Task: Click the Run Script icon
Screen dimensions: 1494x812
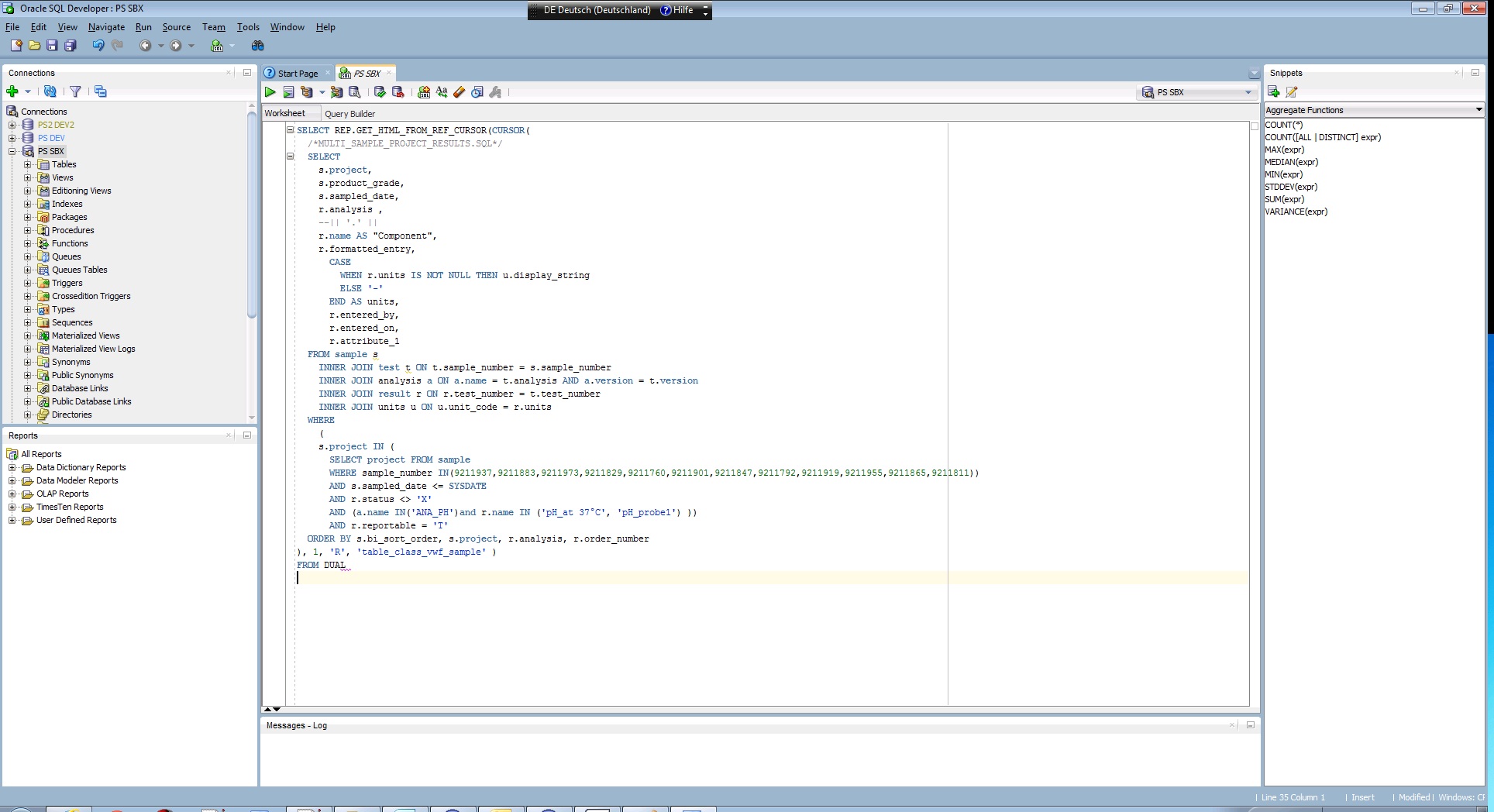Action: coord(288,92)
